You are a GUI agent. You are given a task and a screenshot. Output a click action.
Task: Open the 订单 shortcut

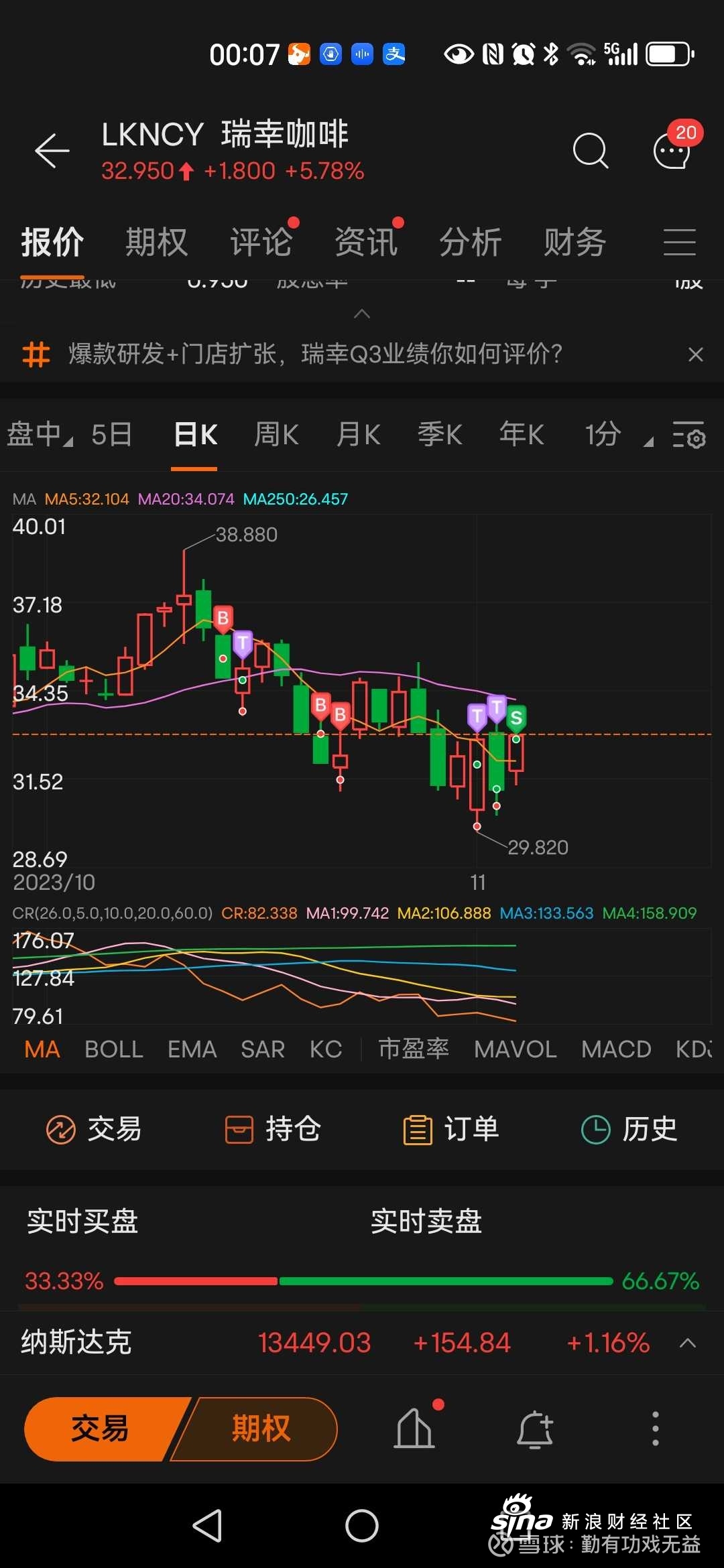click(451, 1129)
